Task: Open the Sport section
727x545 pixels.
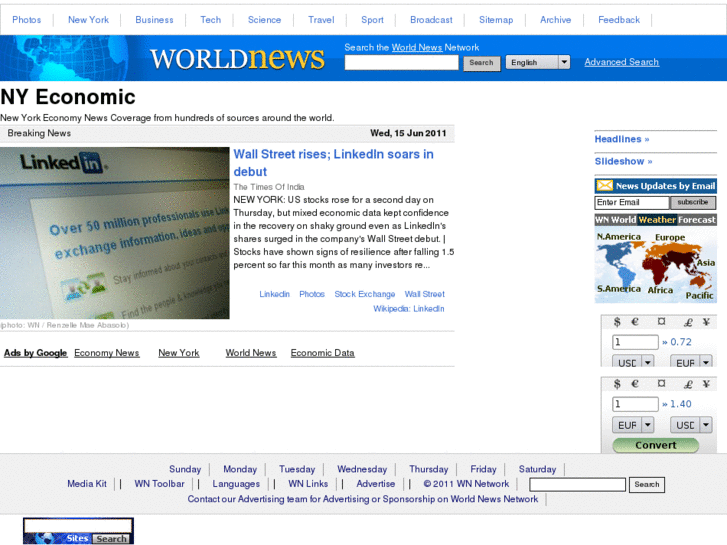Action: (372, 20)
